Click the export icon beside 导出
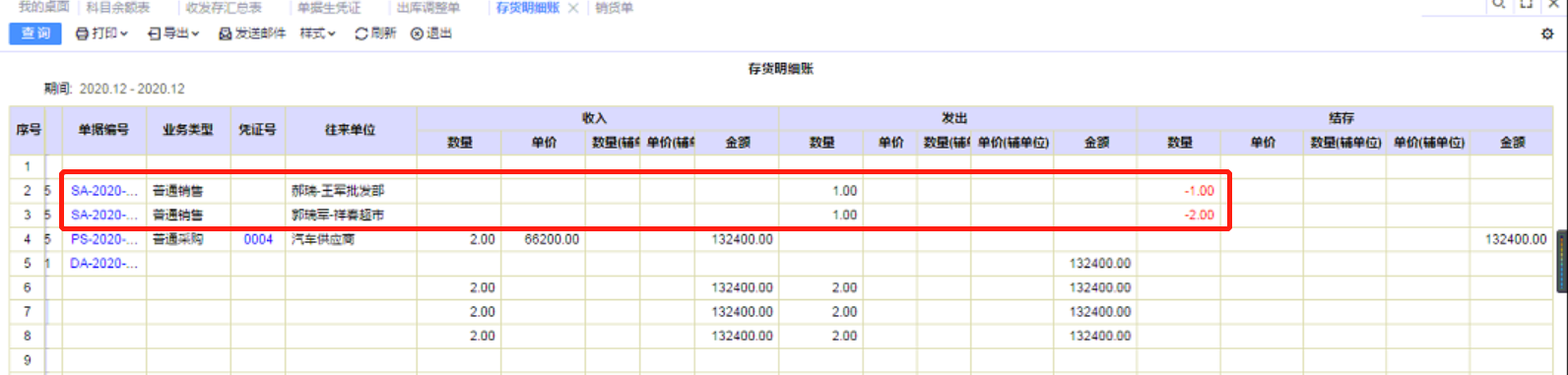 click(154, 33)
